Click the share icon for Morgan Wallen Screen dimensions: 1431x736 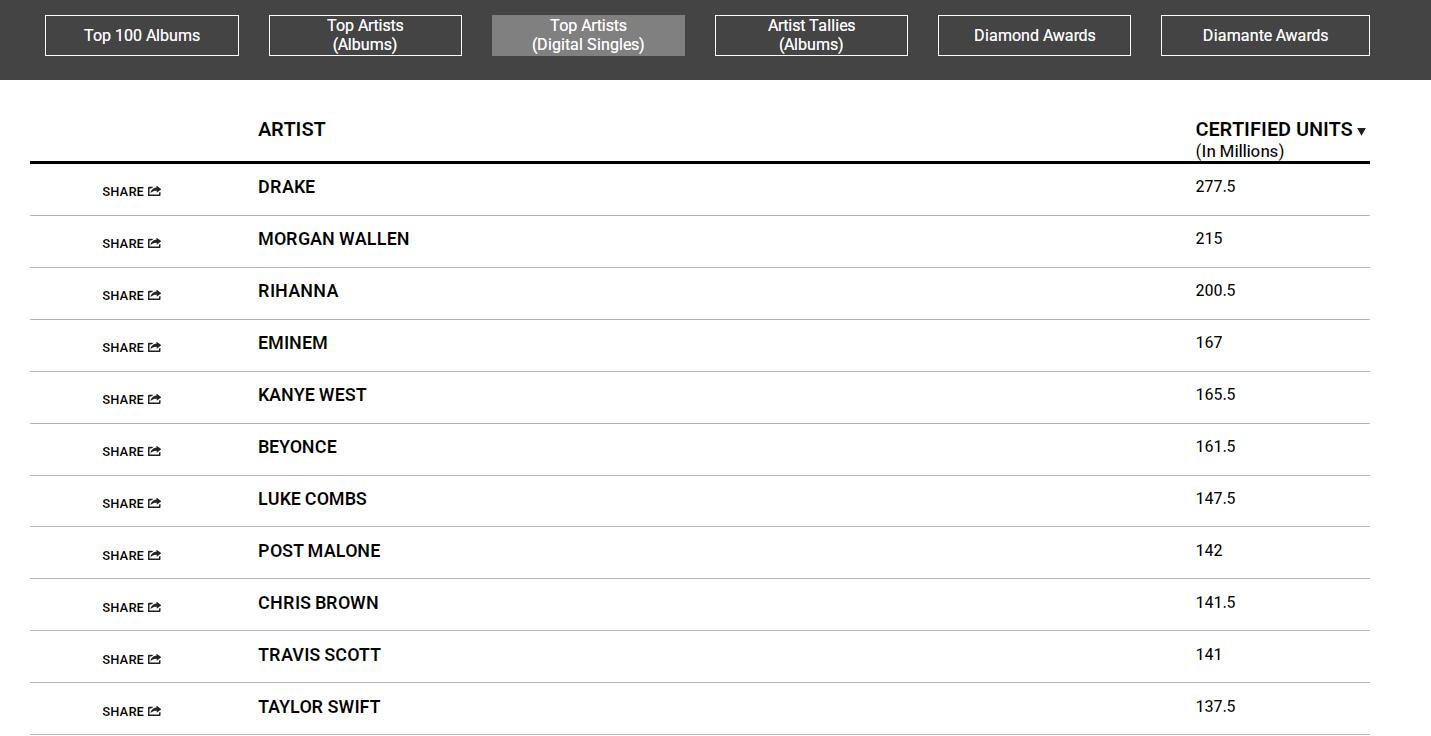[x=154, y=243]
